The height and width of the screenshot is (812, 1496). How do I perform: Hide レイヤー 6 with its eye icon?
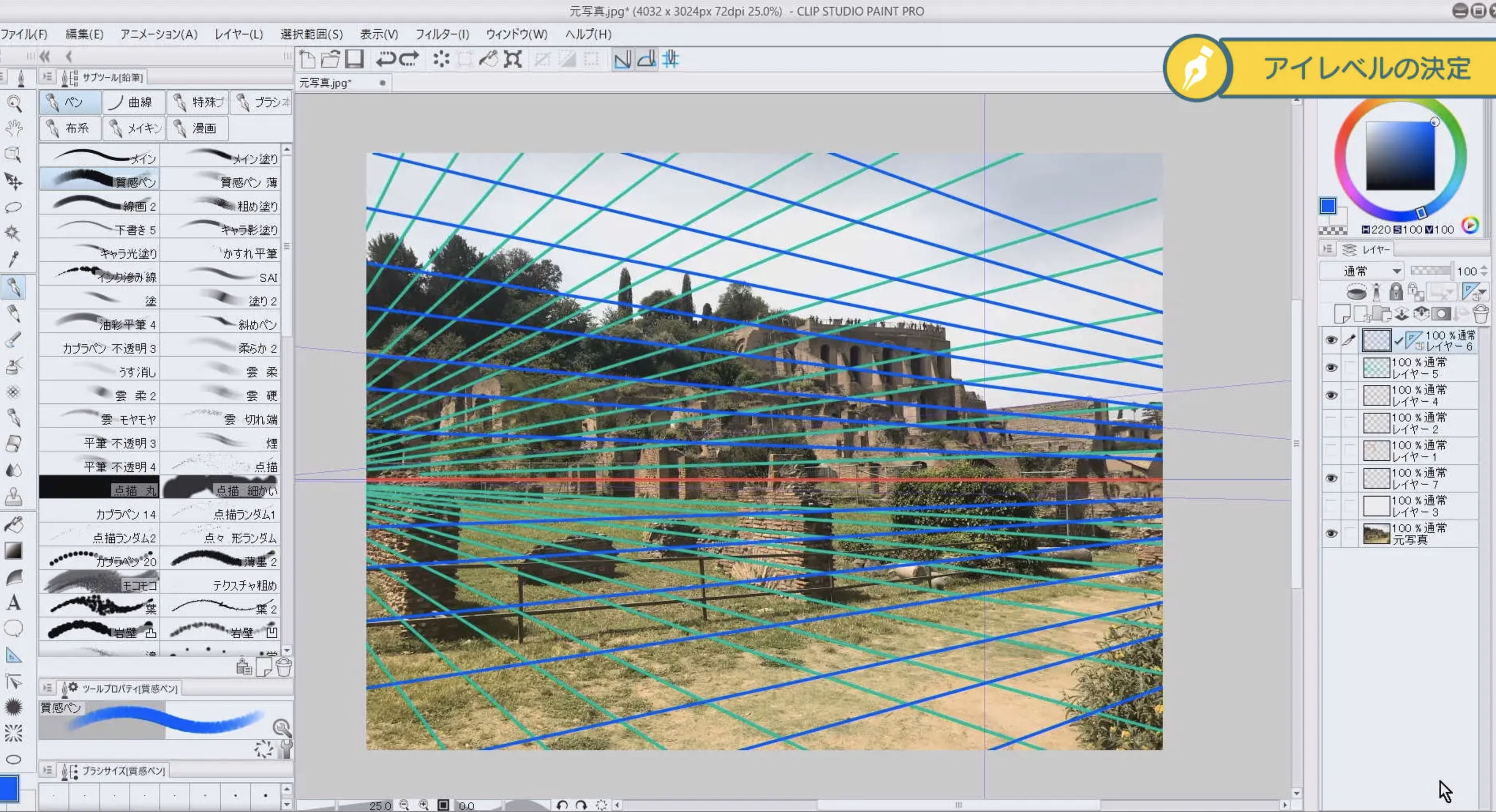coord(1331,340)
